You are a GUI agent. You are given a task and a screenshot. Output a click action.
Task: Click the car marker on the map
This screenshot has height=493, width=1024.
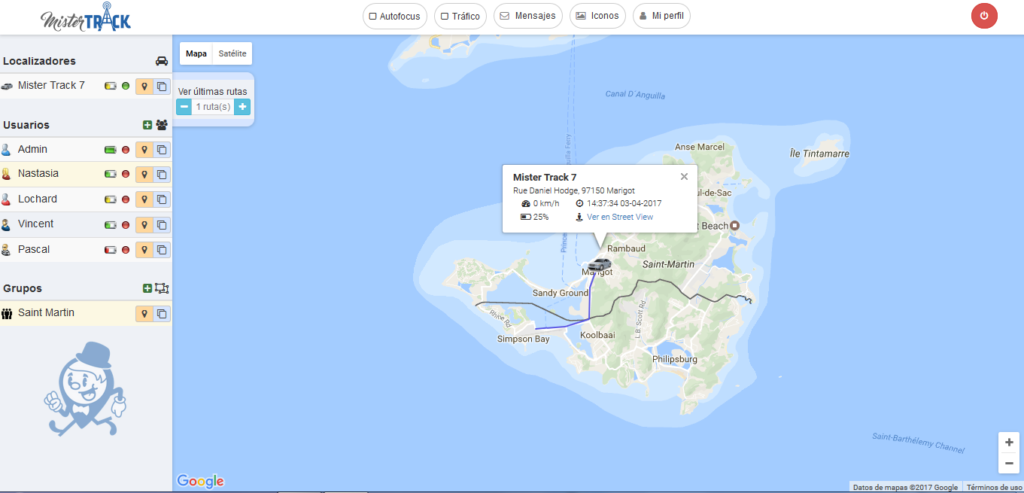click(x=598, y=264)
